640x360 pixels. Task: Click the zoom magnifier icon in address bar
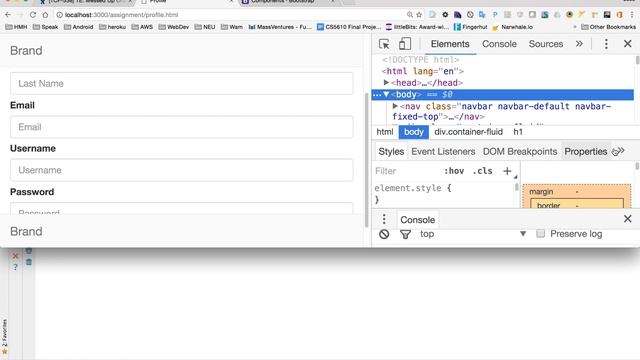point(410,15)
